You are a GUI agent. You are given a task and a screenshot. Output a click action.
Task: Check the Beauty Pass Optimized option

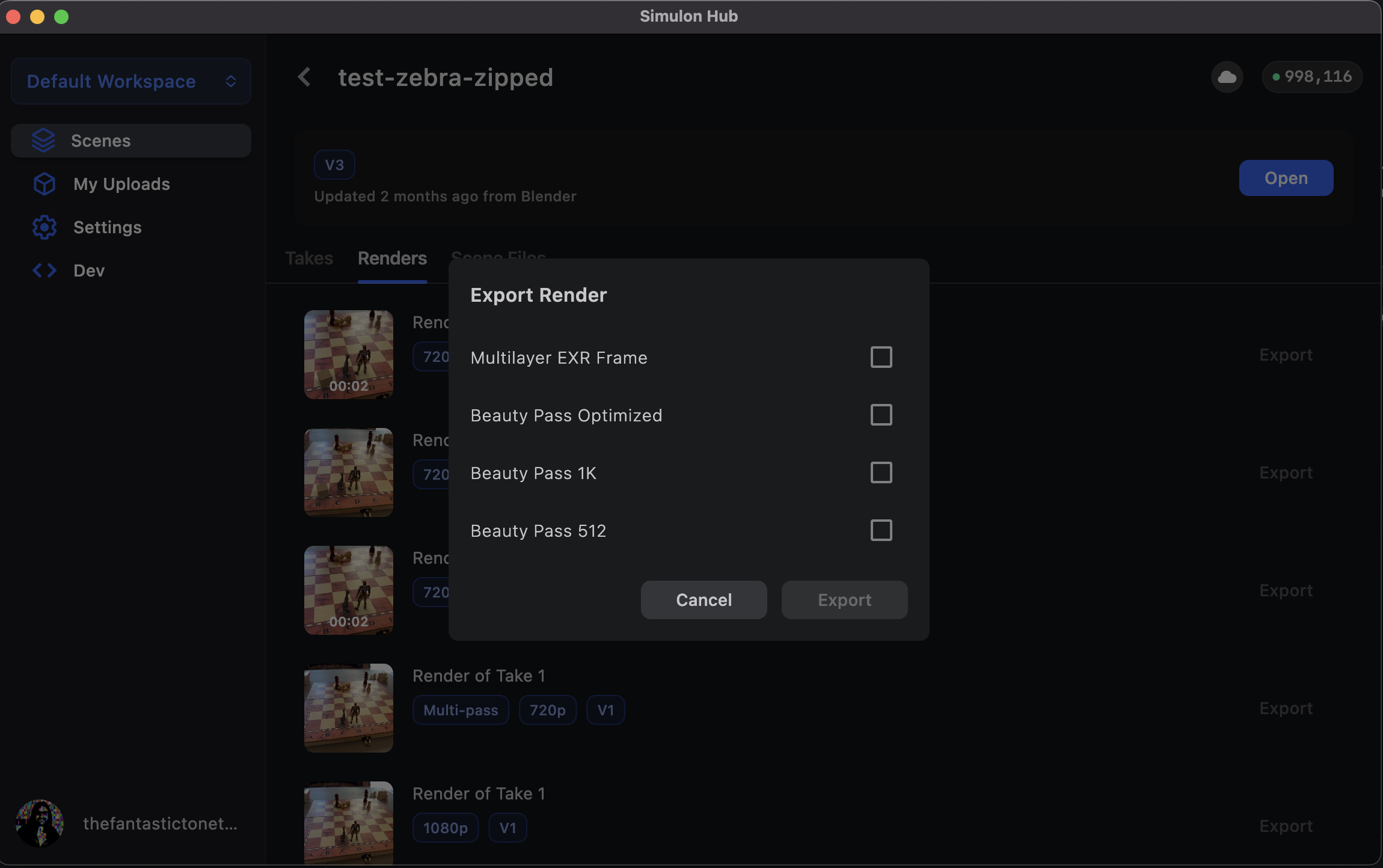coord(881,415)
